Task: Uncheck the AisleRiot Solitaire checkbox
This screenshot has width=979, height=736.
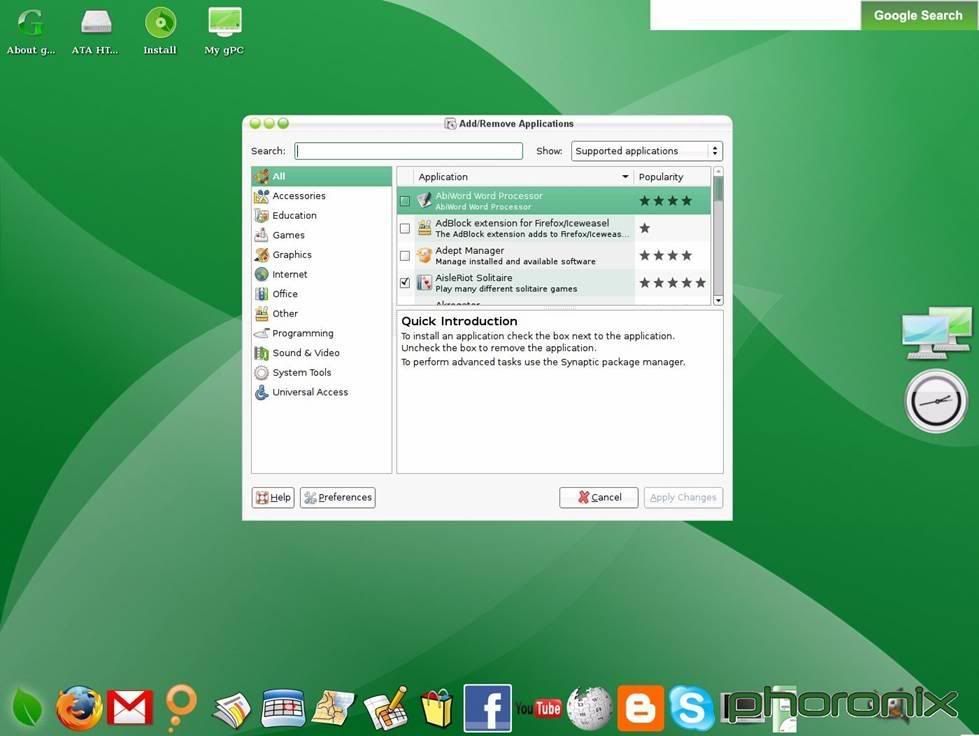Action: coord(405,283)
